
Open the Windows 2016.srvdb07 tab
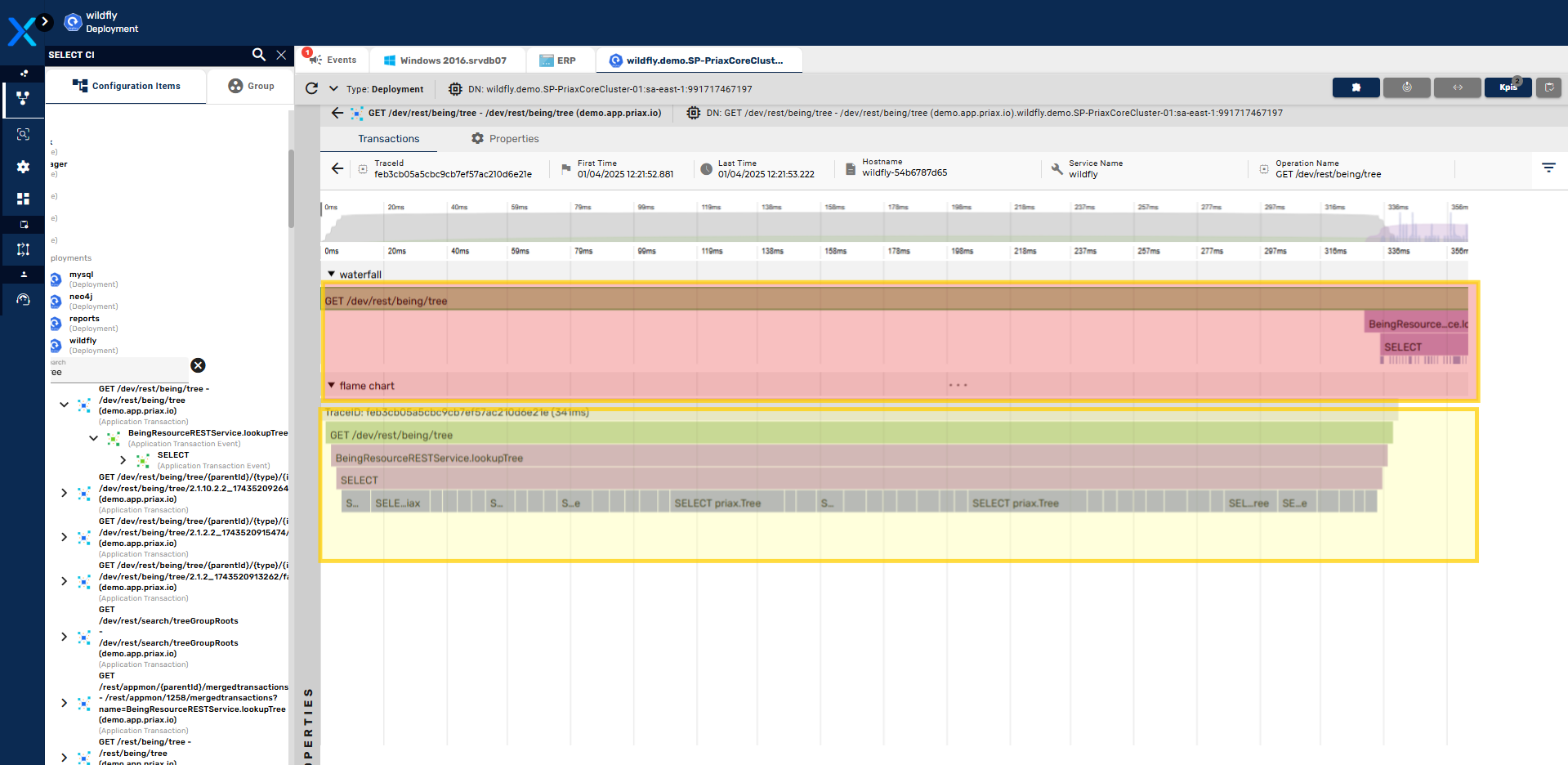(445, 60)
